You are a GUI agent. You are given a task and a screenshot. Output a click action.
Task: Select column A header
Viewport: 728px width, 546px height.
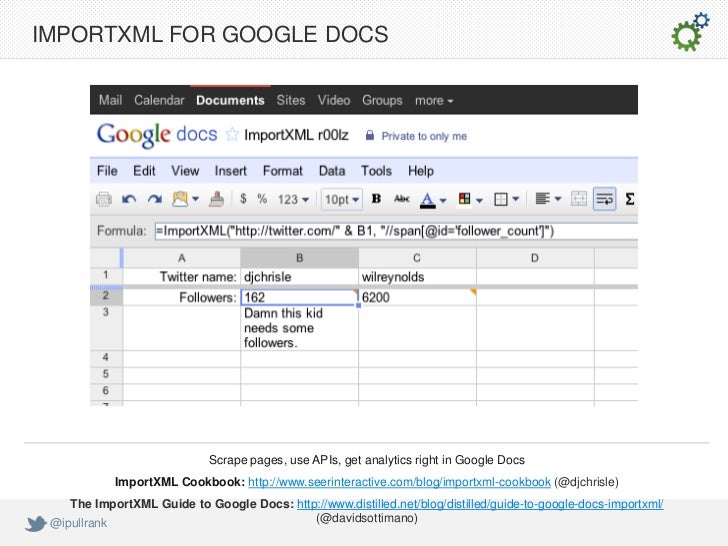[182, 258]
